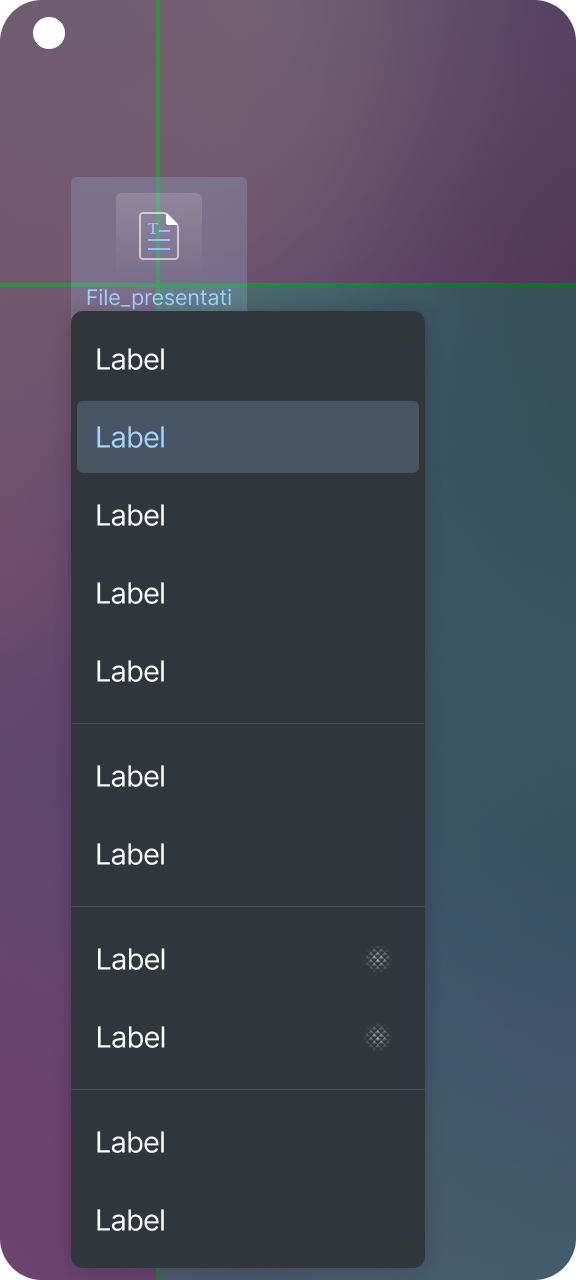Click the placeholder icon on the upper icon row
Screen dimensions: 576x1280
click(378, 960)
